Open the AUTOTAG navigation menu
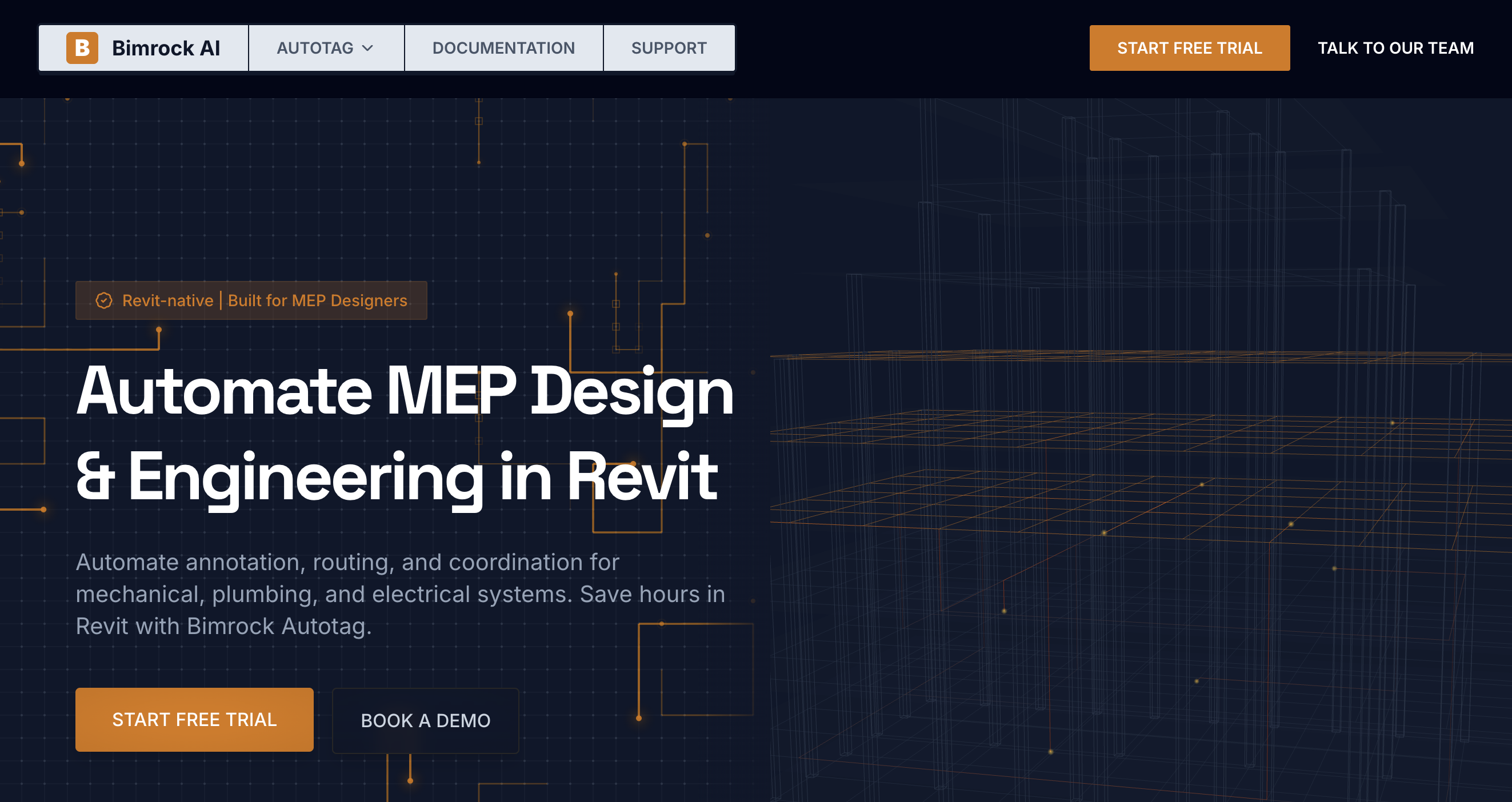The width and height of the screenshot is (1512, 802). (x=315, y=48)
